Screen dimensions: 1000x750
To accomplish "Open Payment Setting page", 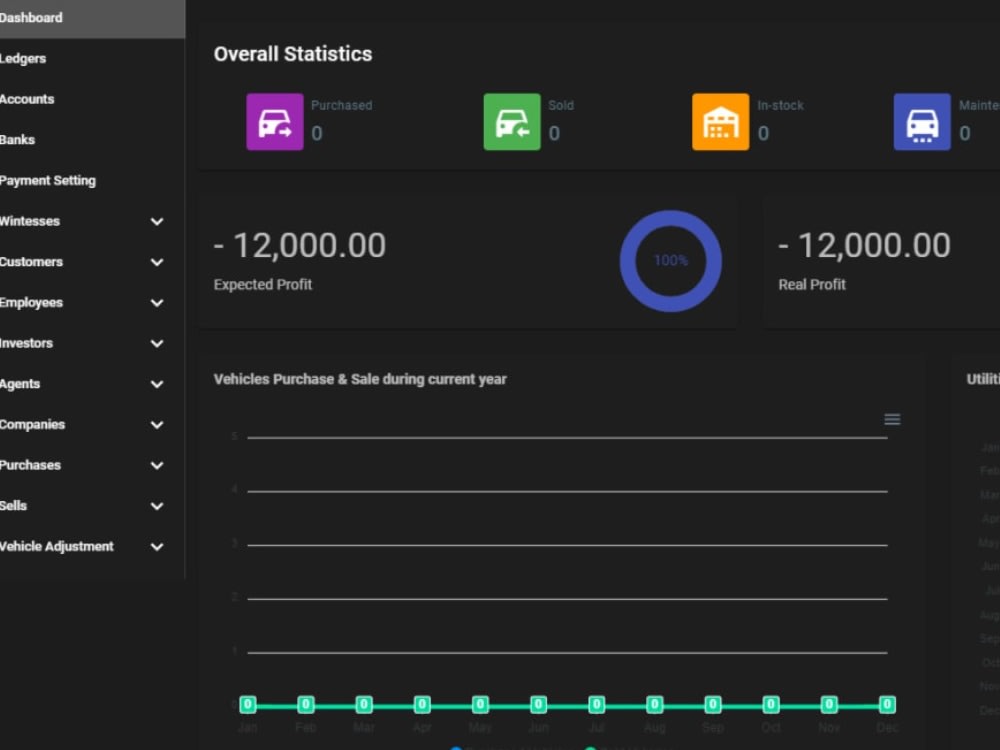I will pos(48,180).
